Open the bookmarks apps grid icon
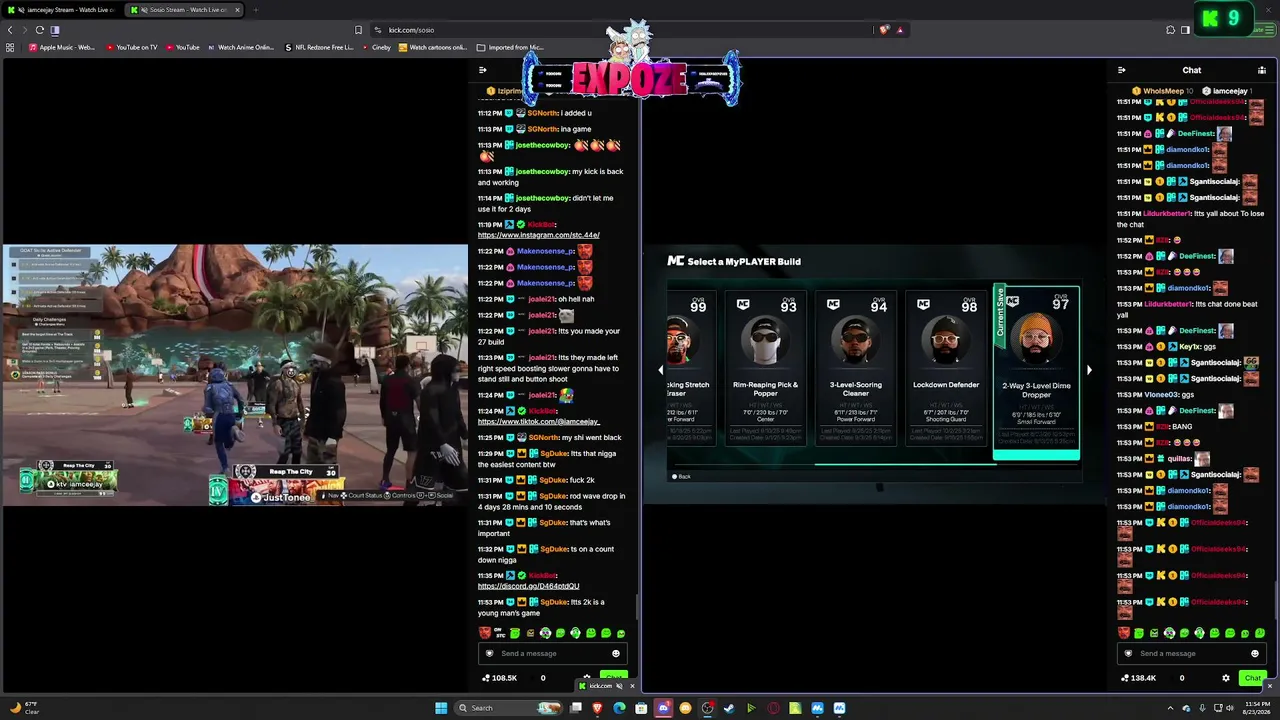Viewport: 1280px width, 720px height. tap(10, 47)
